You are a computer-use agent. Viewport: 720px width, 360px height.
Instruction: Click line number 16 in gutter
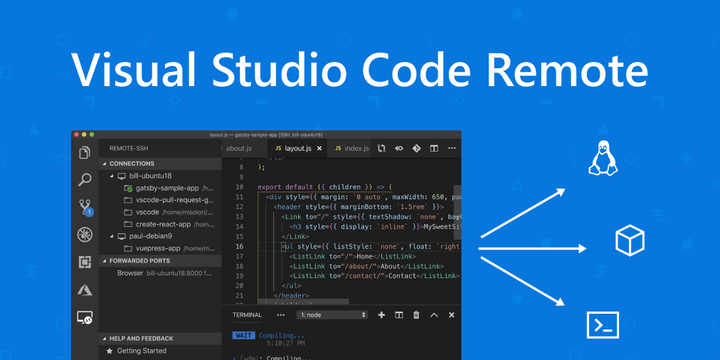[239, 246]
